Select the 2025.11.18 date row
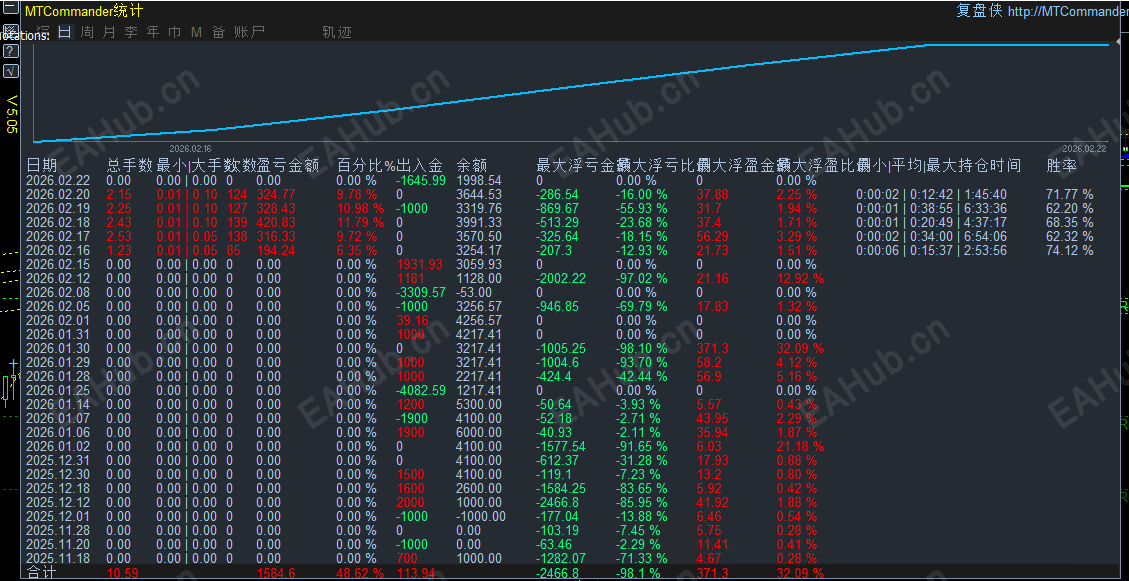The width and height of the screenshot is (1129, 581). click(58, 558)
